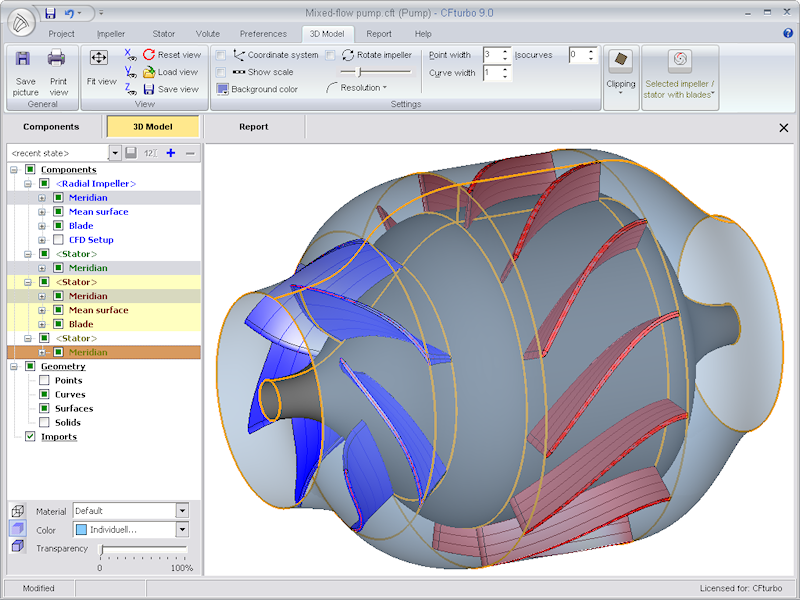Toggle Show scale checkbox
Image resolution: width=800 pixels, height=600 pixels.
click(x=221, y=72)
